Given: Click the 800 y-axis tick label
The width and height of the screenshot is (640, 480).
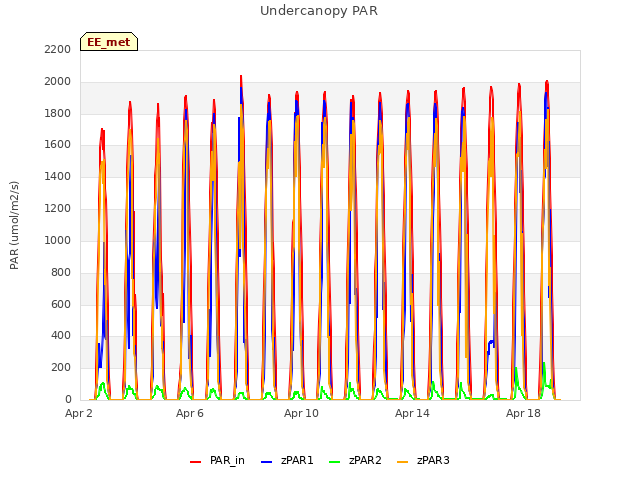Looking at the screenshot, I should (x=61, y=272).
